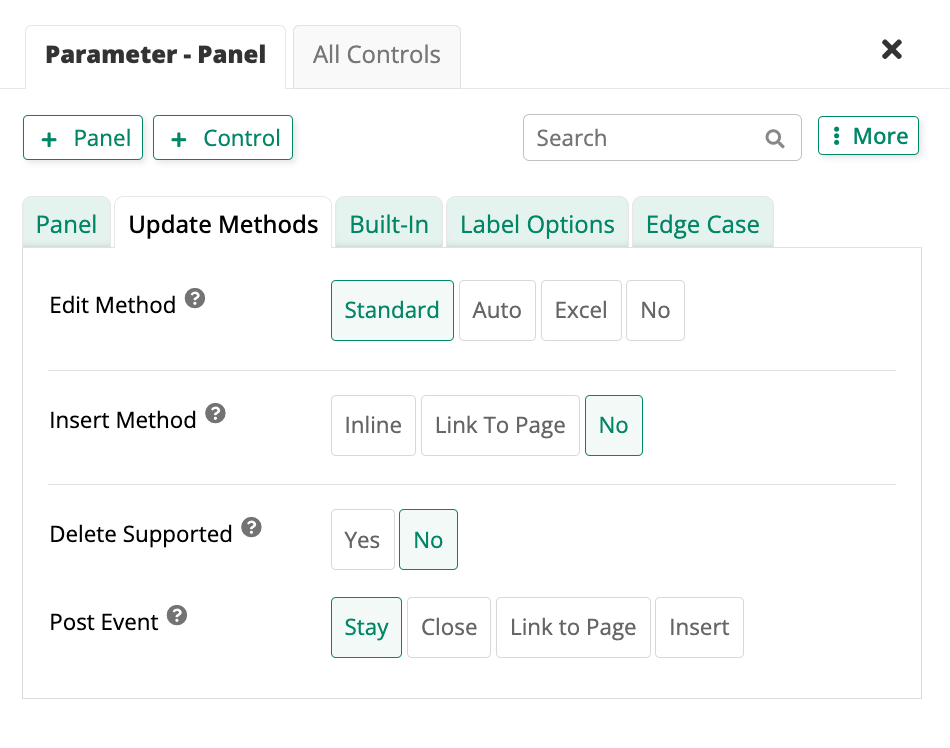Click the plus icon on the Control button
Viewport: 950px width, 748px height.
click(x=179, y=139)
